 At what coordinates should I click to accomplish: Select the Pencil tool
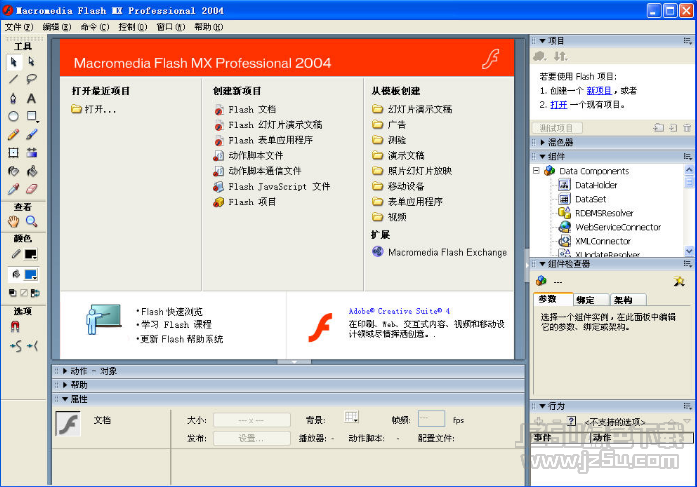coord(13,135)
